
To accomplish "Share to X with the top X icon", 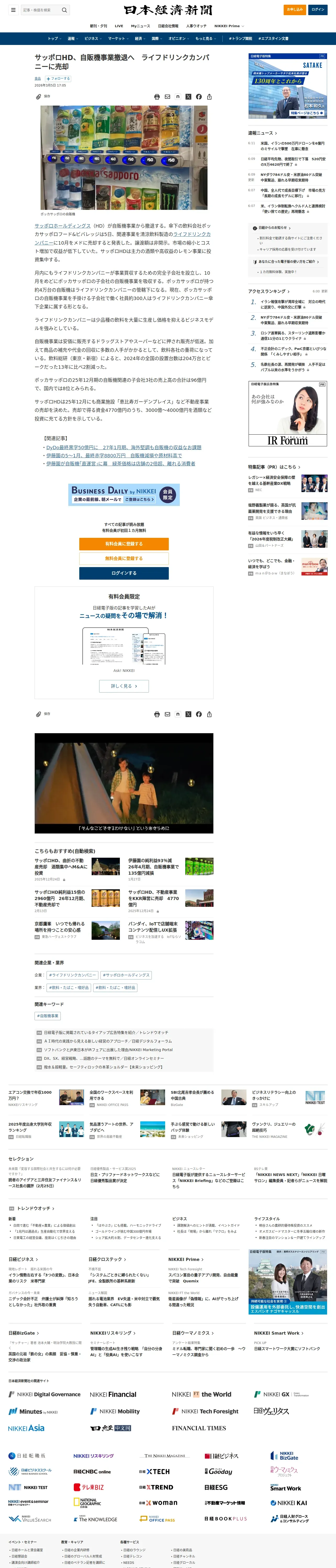I will point(188,97).
